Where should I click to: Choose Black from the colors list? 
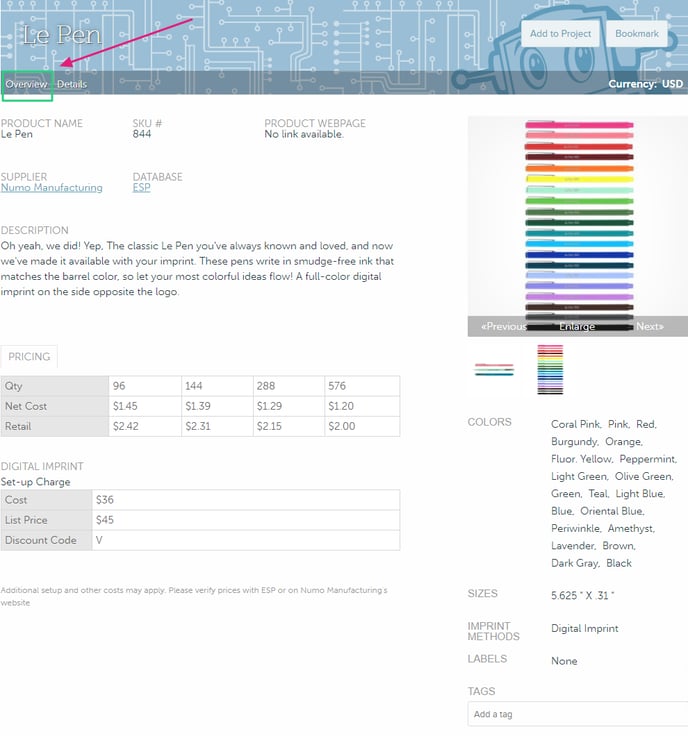[x=619, y=564]
